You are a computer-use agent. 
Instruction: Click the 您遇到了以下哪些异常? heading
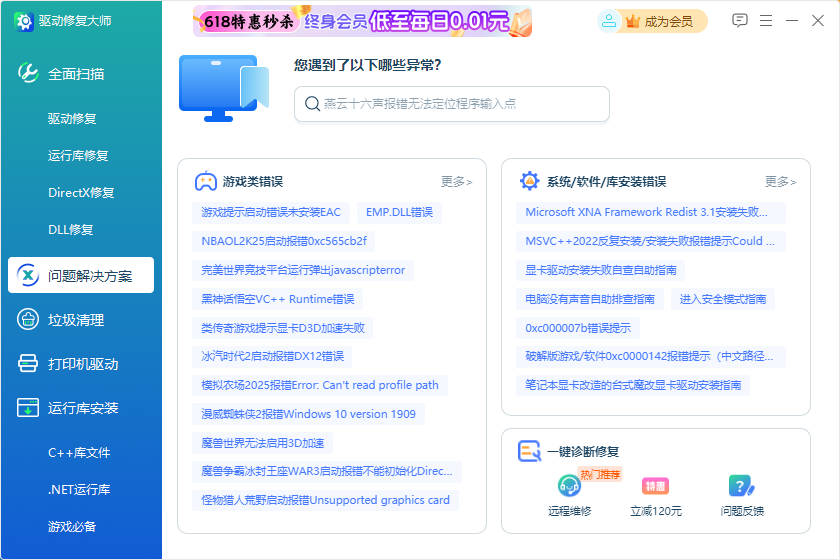coord(367,65)
